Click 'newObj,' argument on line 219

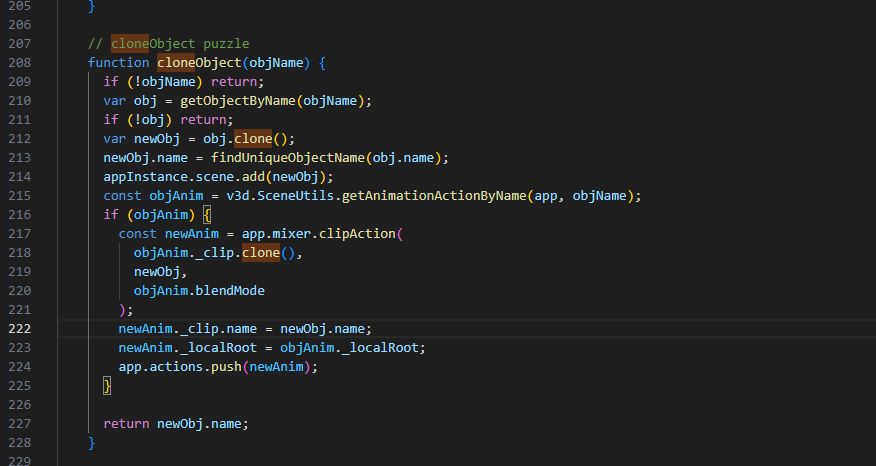point(160,272)
